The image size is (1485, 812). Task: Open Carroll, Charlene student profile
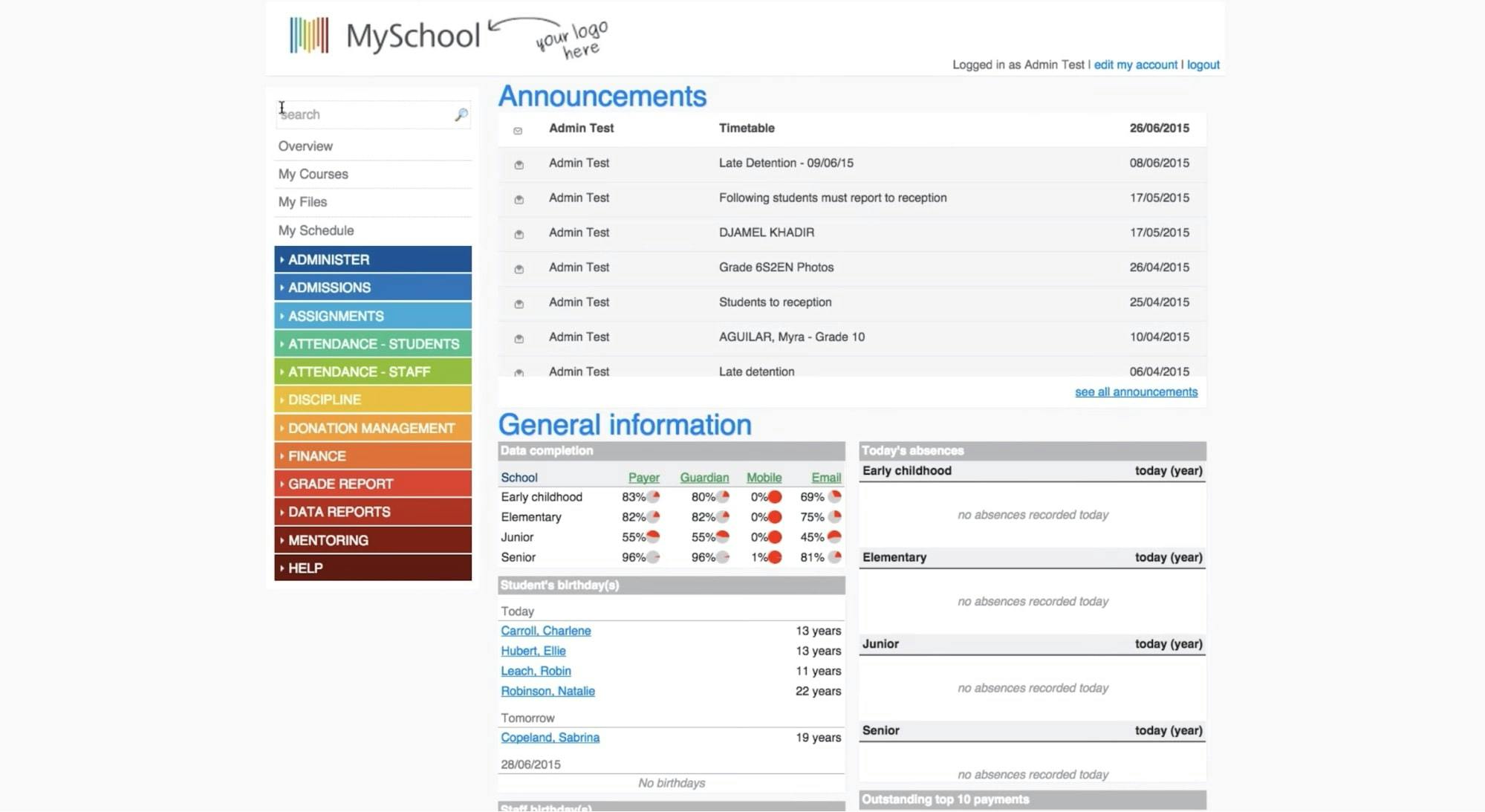[545, 631]
